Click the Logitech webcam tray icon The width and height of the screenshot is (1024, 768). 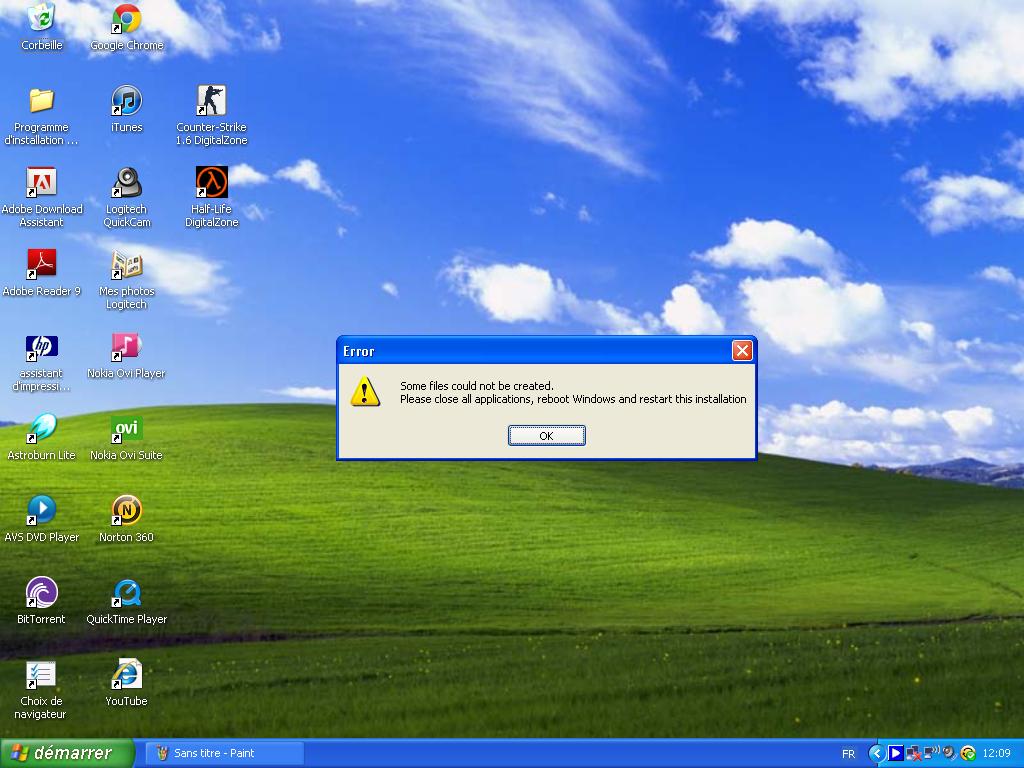(950, 754)
